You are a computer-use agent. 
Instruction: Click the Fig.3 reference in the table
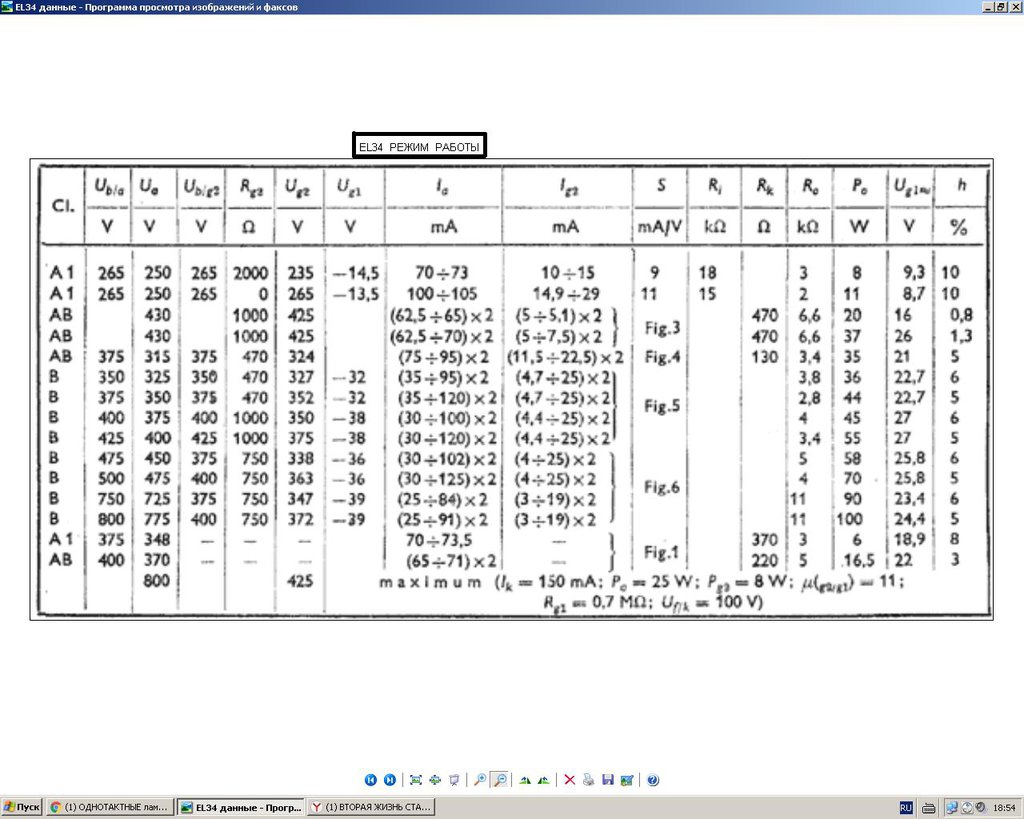tap(662, 328)
